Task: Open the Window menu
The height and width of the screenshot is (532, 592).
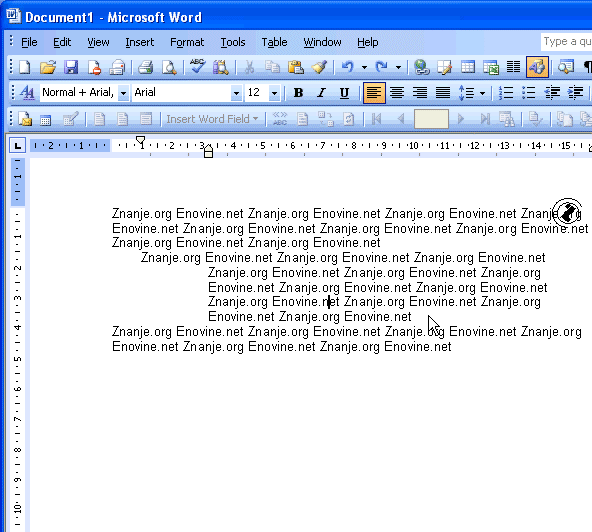Action: click(x=322, y=42)
